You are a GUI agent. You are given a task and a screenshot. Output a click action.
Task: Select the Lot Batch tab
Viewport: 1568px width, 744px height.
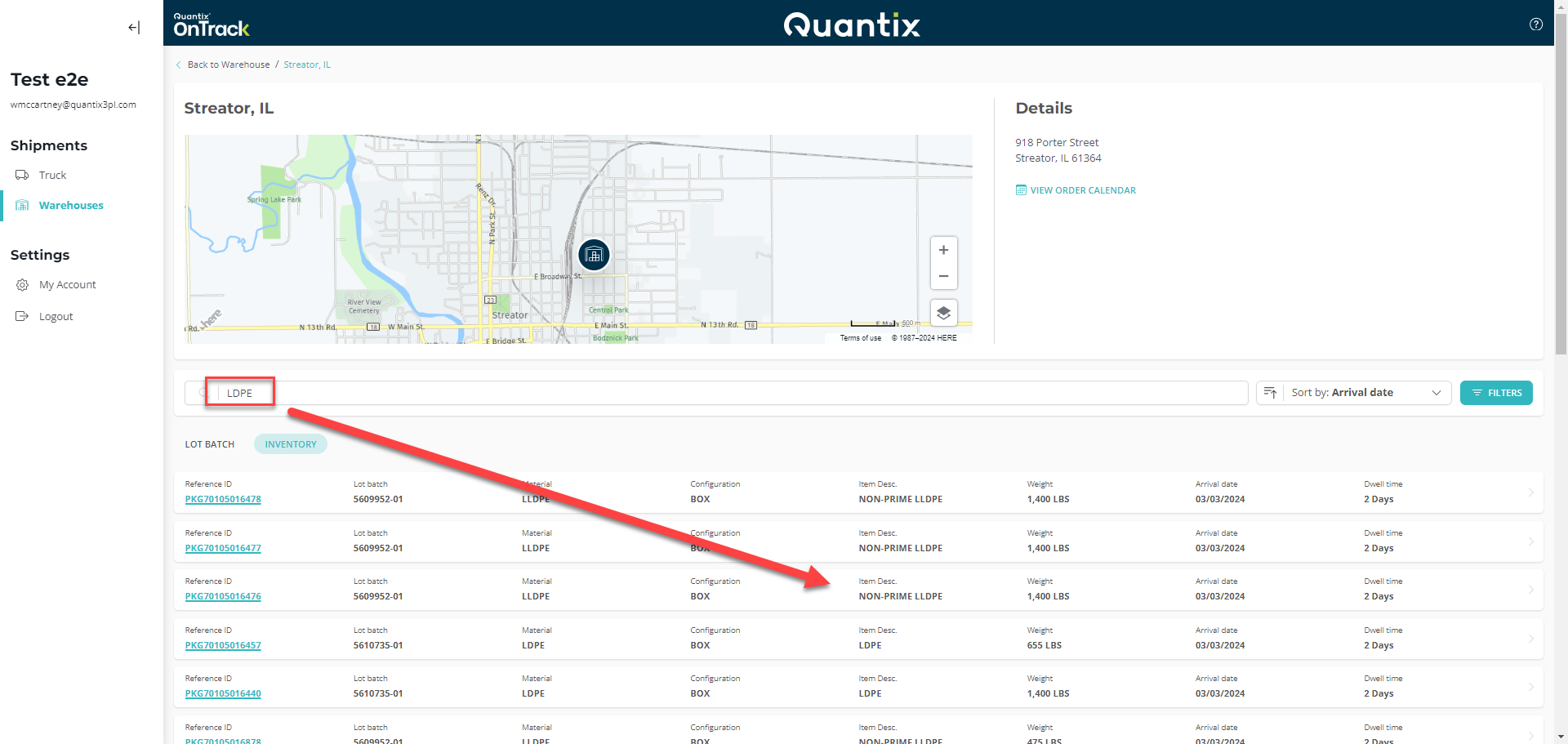(x=209, y=443)
